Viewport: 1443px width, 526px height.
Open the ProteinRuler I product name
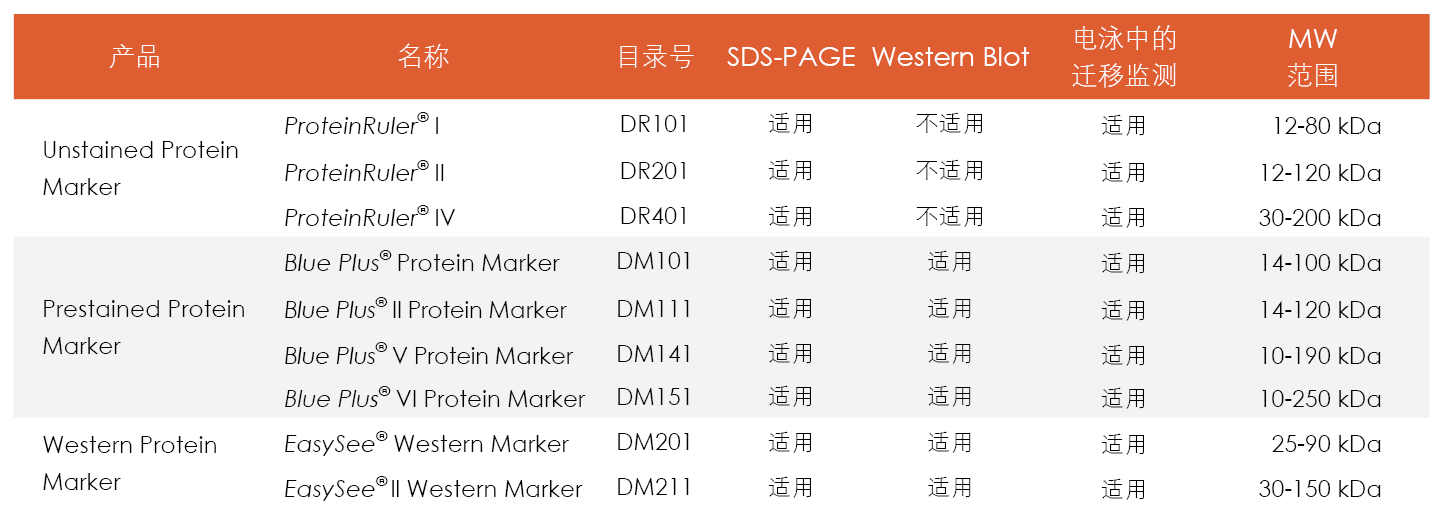[362, 126]
